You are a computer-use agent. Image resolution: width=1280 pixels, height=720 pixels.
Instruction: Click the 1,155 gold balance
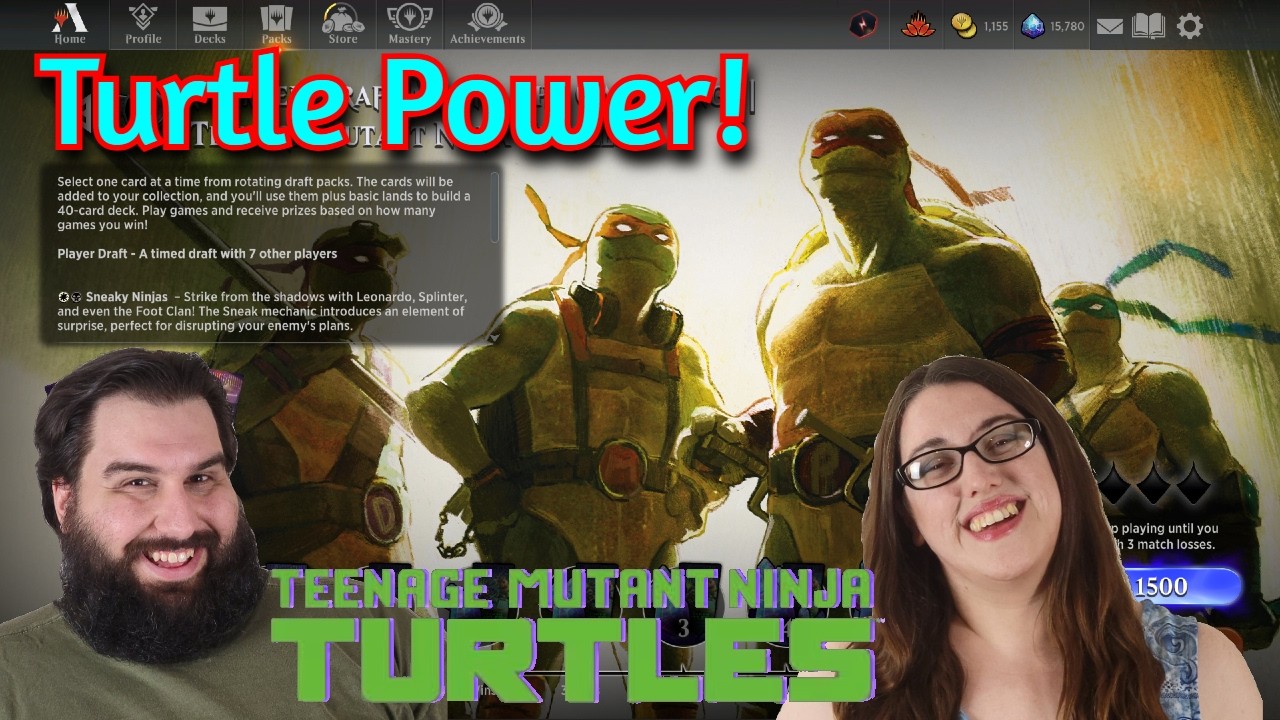995,27
